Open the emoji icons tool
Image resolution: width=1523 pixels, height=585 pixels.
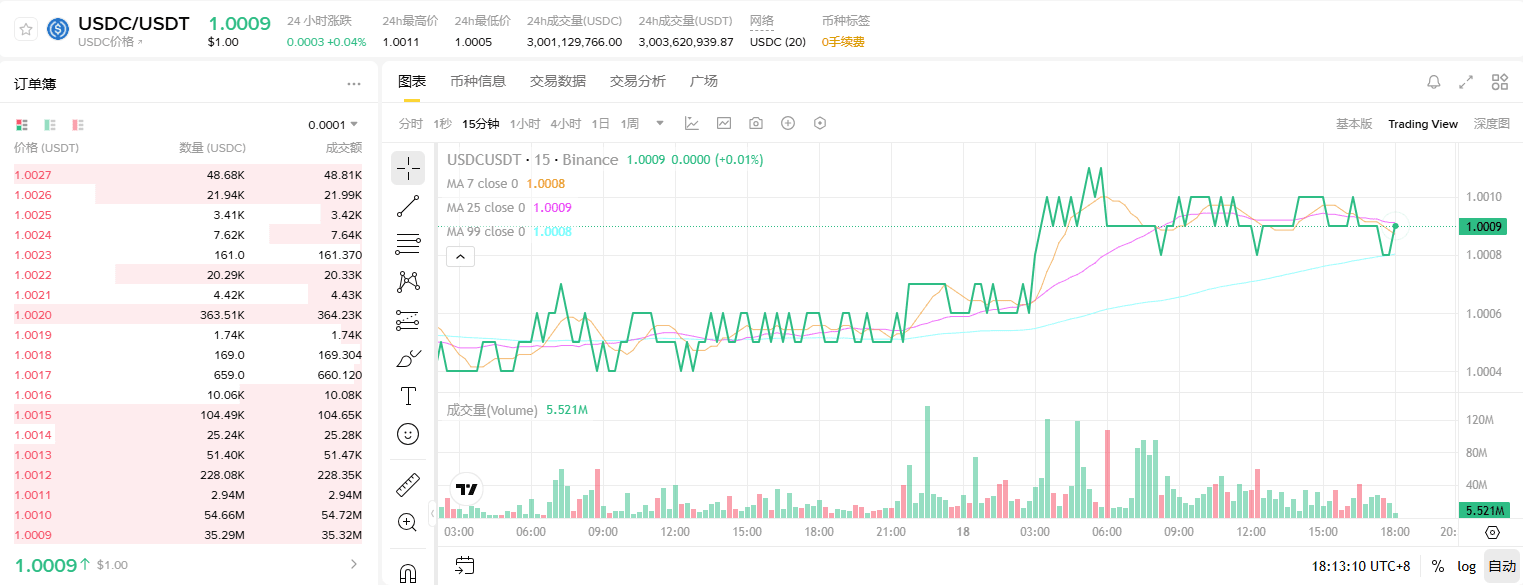point(408,434)
